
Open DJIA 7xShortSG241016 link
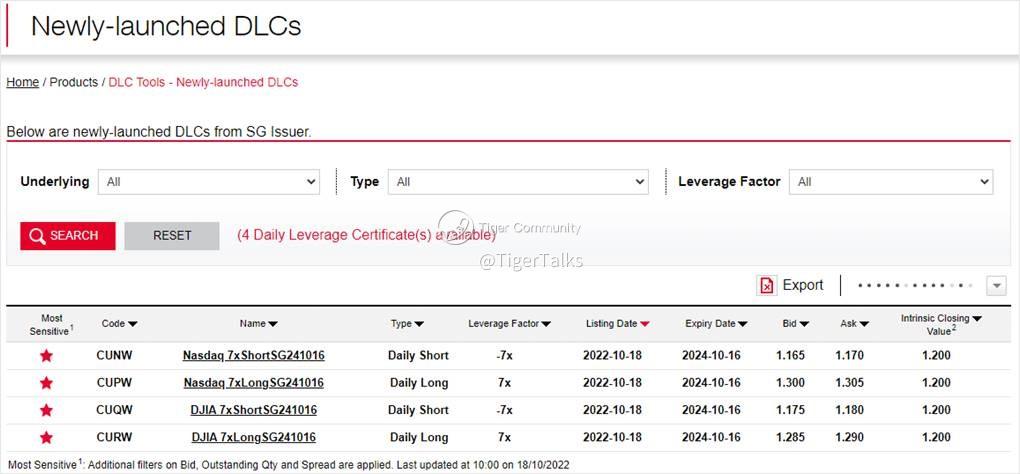click(254, 410)
